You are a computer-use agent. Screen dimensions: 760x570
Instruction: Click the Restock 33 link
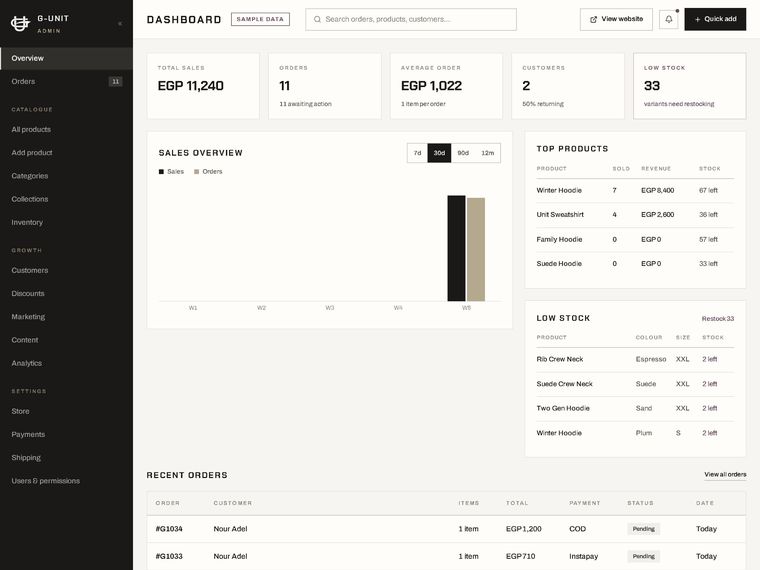(717, 319)
